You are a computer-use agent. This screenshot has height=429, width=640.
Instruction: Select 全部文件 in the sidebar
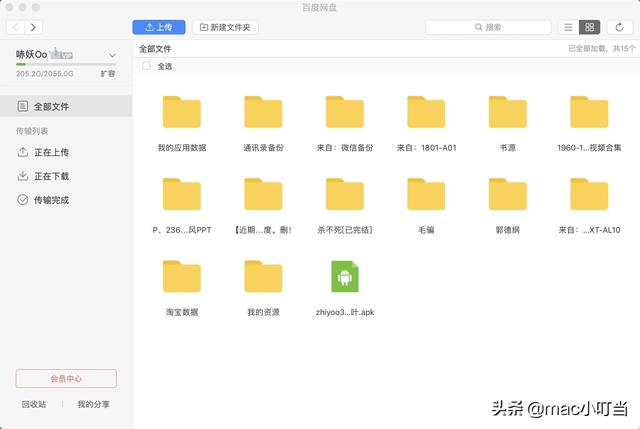tap(66, 107)
